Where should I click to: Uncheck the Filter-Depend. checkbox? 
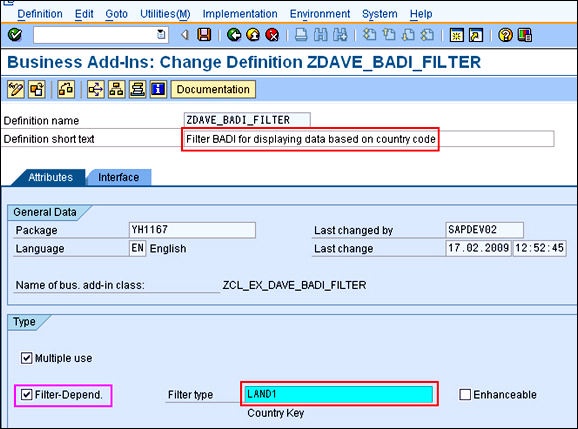tap(26, 395)
